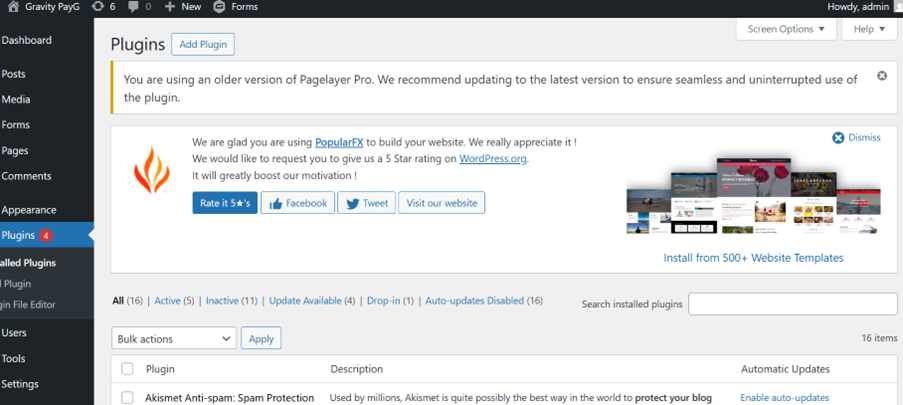Click the updates icon in admin bar
The image size is (903, 405).
97,7
